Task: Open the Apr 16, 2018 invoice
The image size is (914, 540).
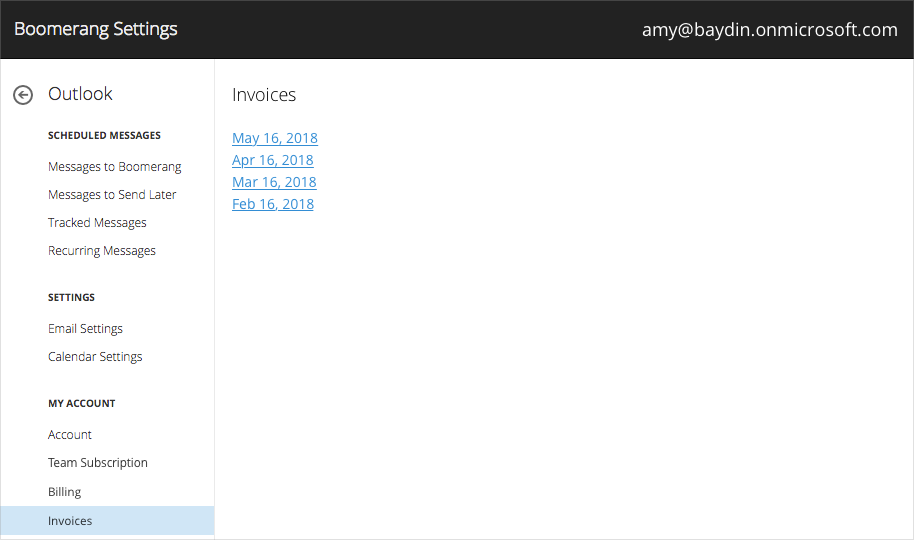Action: pos(273,160)
